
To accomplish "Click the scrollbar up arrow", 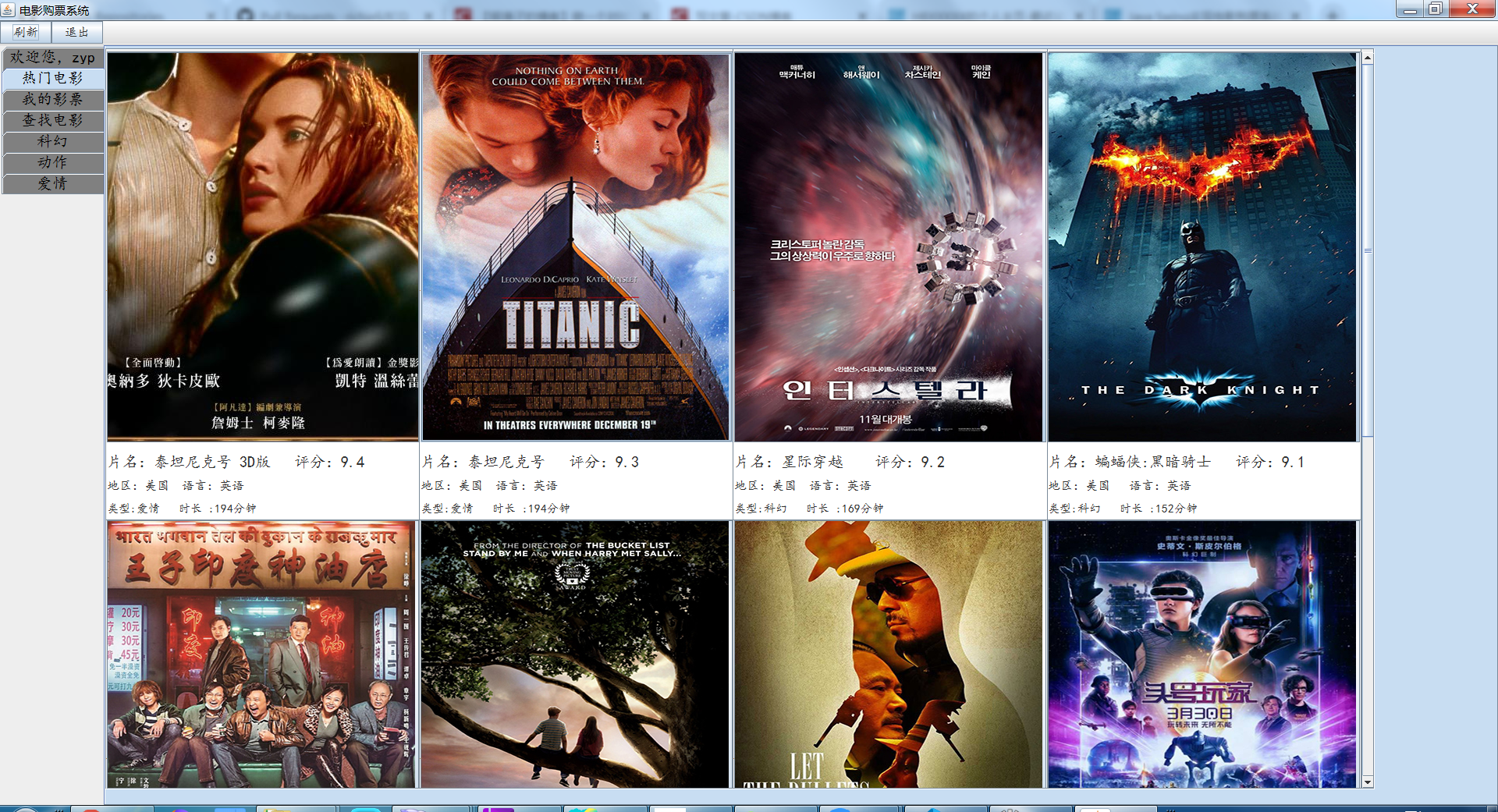I will (1368, 58).
